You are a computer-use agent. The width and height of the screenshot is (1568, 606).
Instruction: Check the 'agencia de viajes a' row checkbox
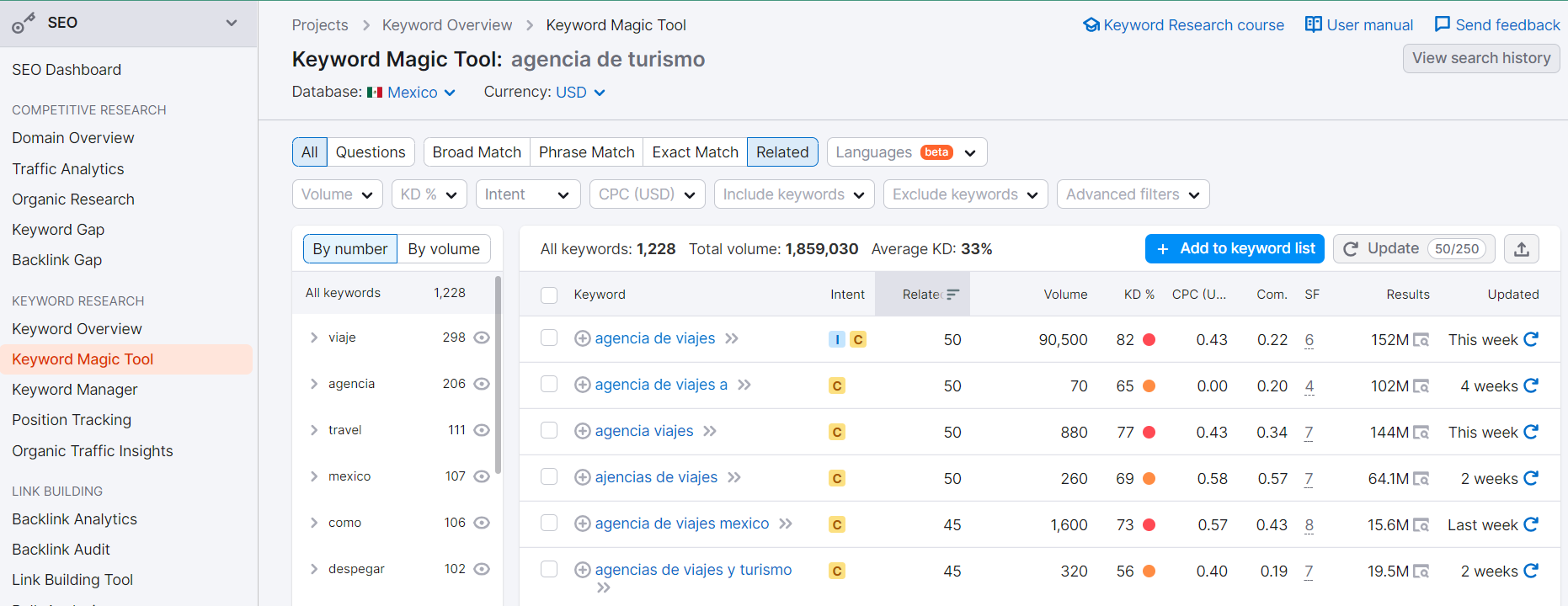click(x=549, y=384)
